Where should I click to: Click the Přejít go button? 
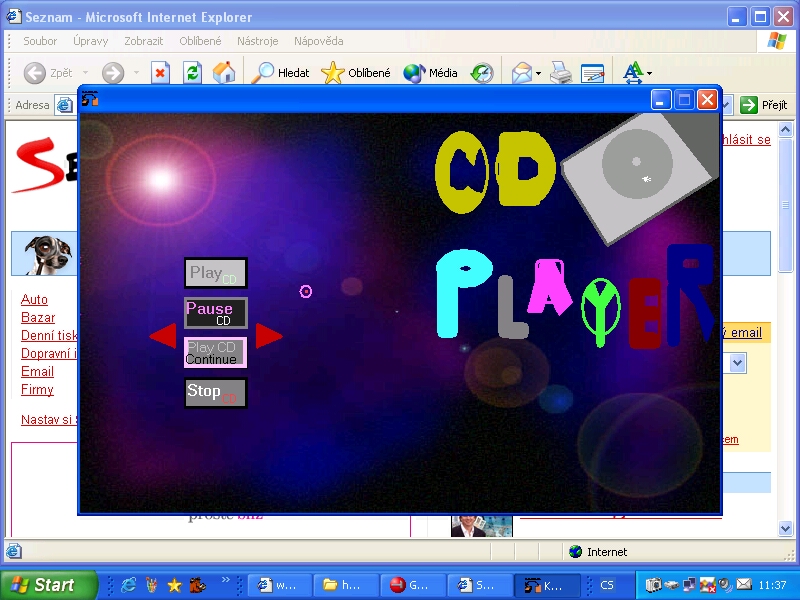764,105
